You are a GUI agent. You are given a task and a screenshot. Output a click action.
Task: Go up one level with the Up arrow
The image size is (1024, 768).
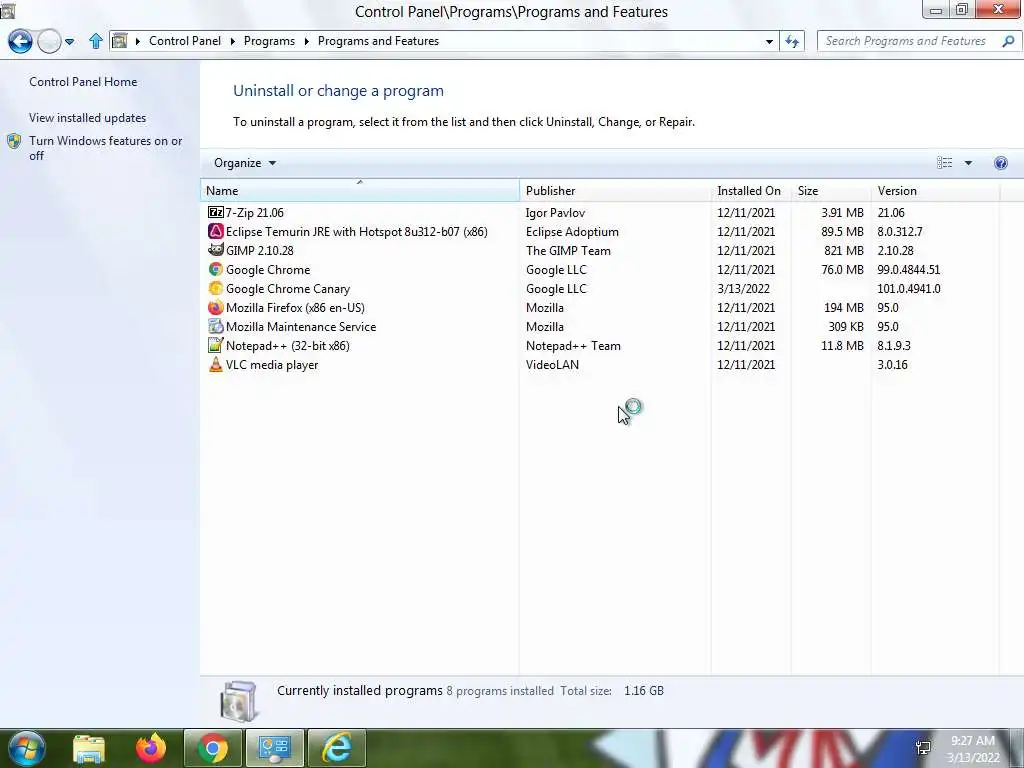coord(96,41)
